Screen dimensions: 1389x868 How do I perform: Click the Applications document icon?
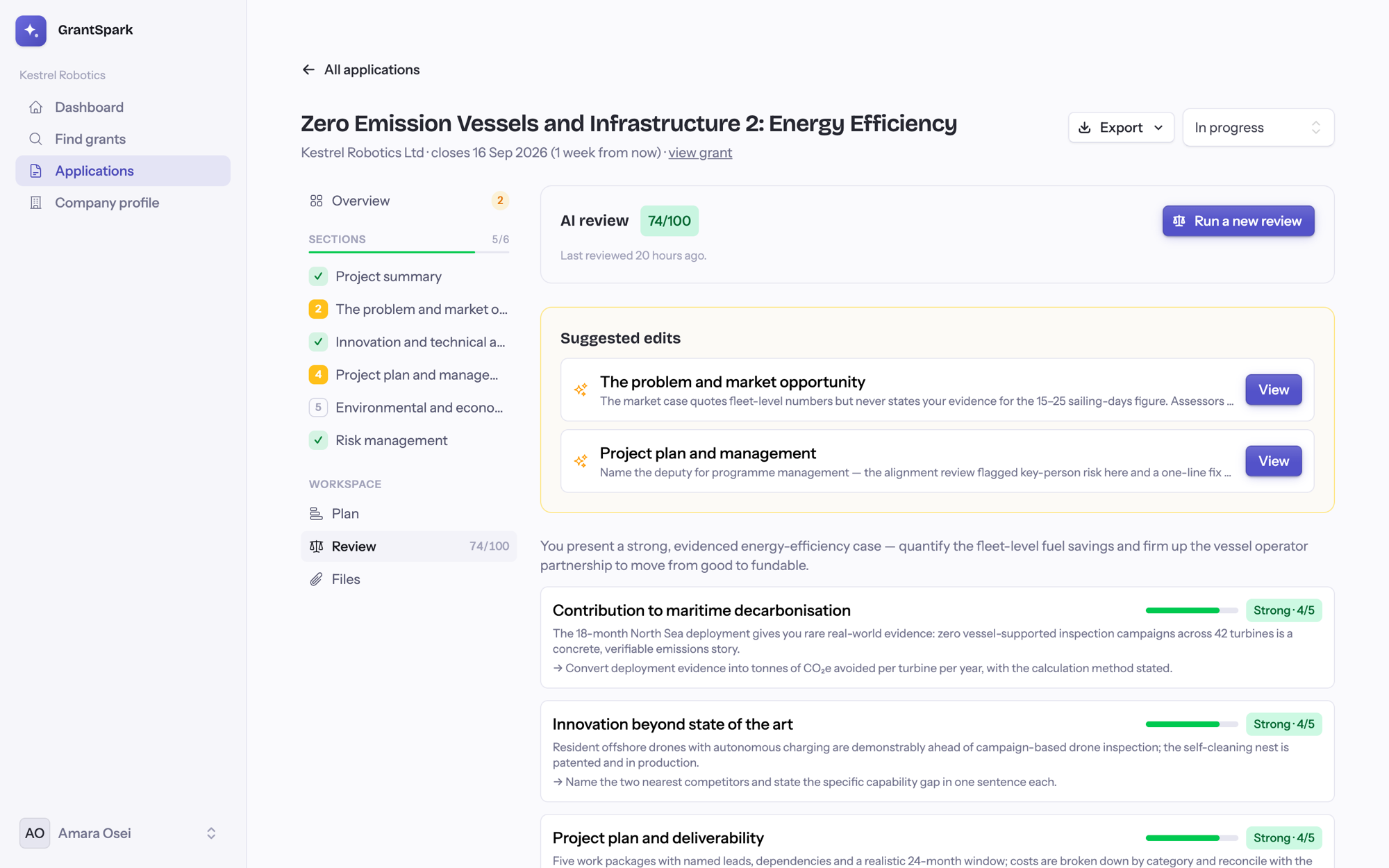coord(36,171)
